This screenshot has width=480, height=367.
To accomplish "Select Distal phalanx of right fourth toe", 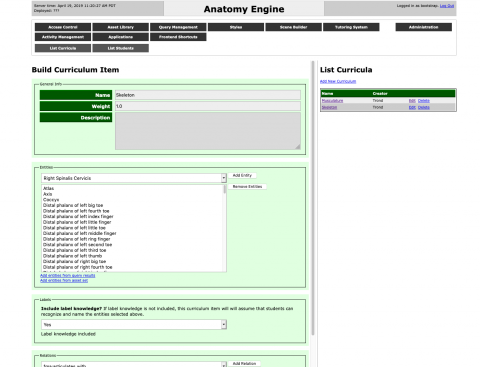I will [x=78, y=267].
